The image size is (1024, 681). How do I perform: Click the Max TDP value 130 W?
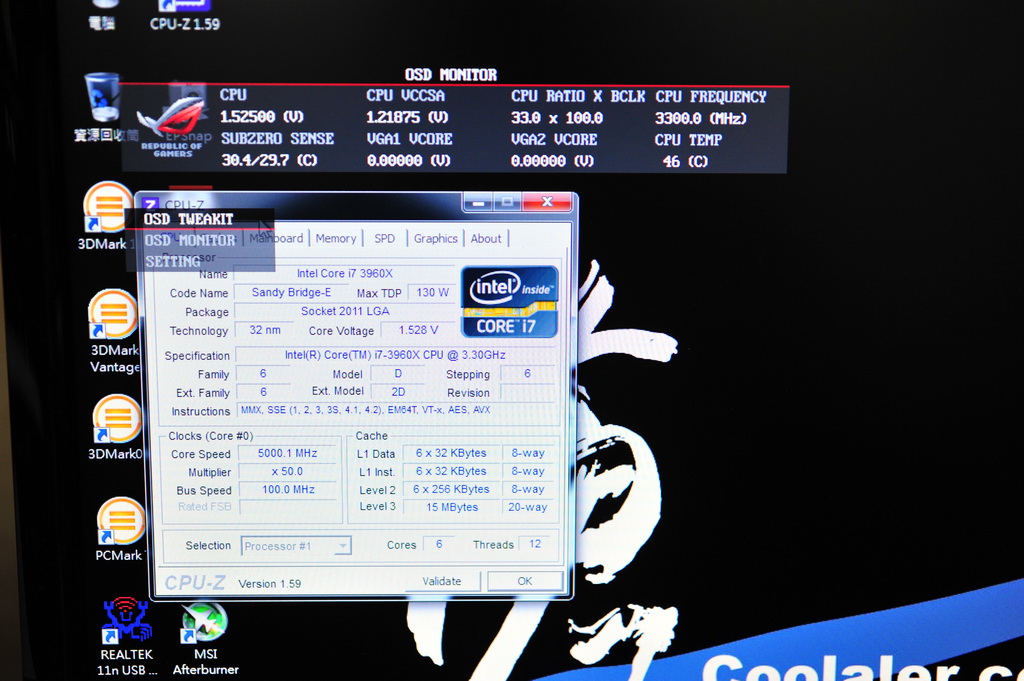(x=432, y=293)
